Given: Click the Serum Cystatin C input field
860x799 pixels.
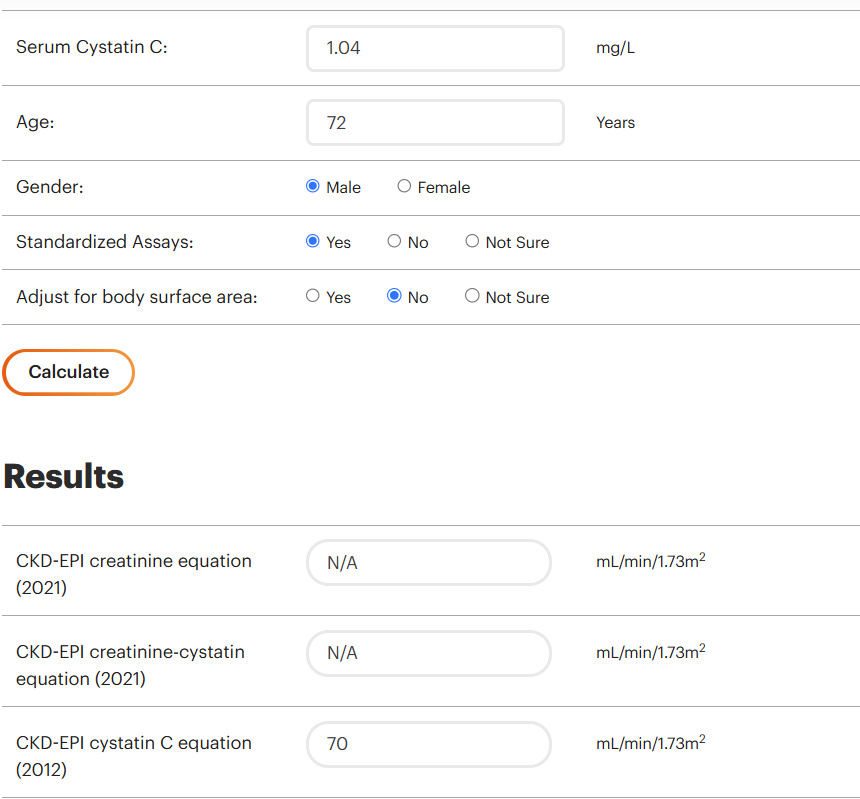Looking at the screenshot, I should tap(435, 48).
